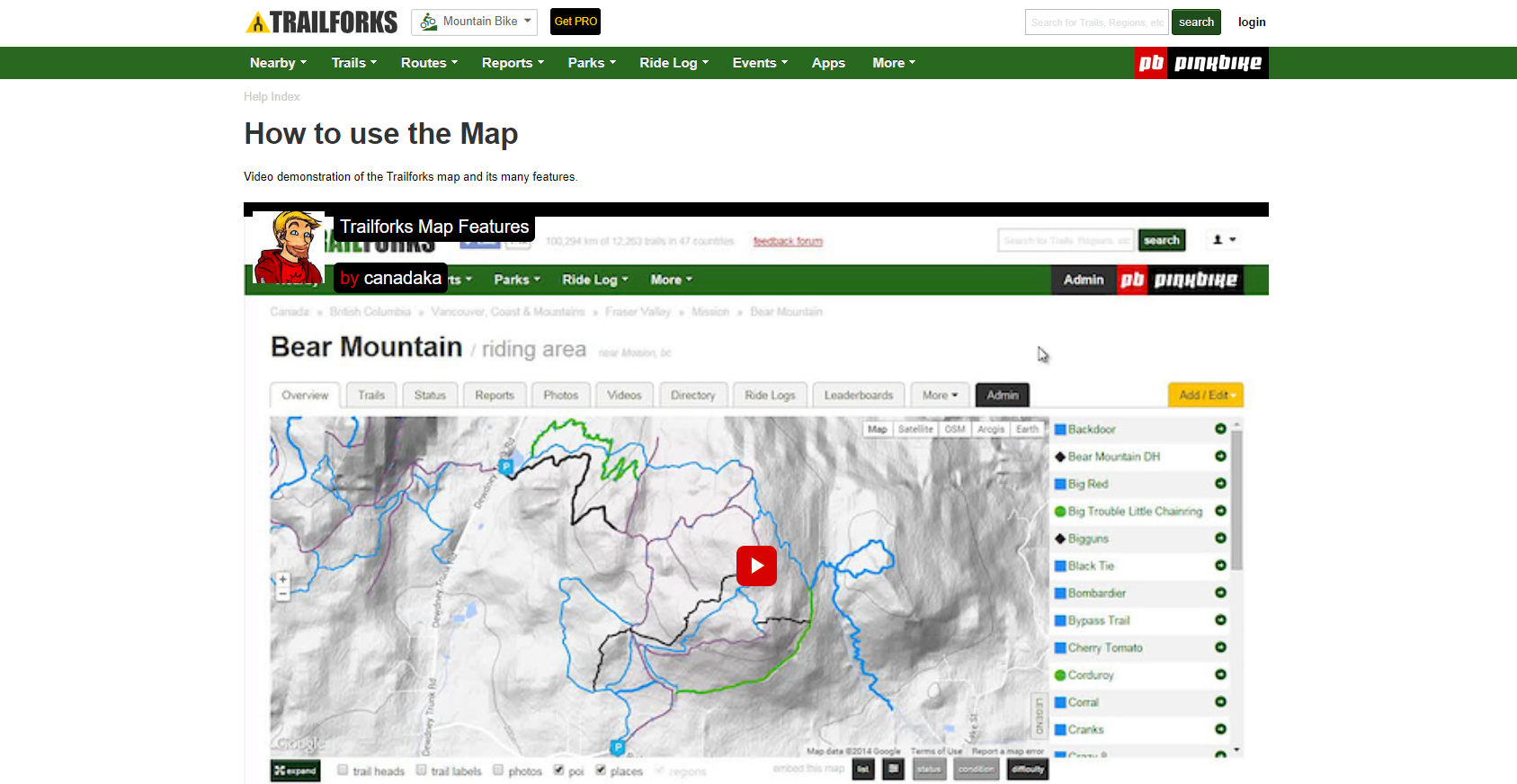The width and height of the screenshot is (1517, 784).
Task: Click the round icon at right of Big Red row
Action: pos(1220,484)
